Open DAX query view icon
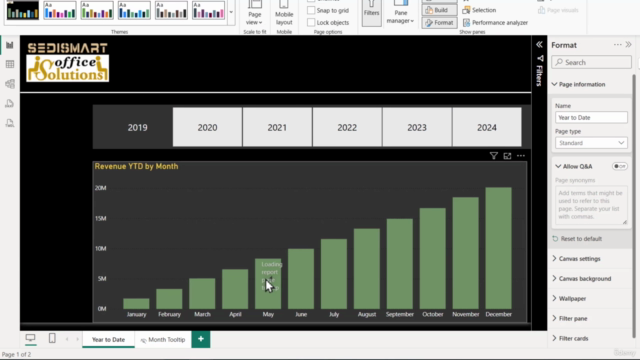This screenshot has width=640, height=360. point(10,103)
